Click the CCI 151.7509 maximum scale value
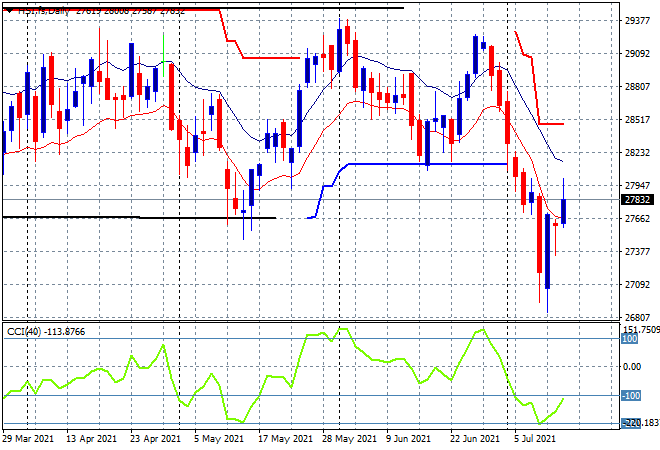 pos(641,329)
